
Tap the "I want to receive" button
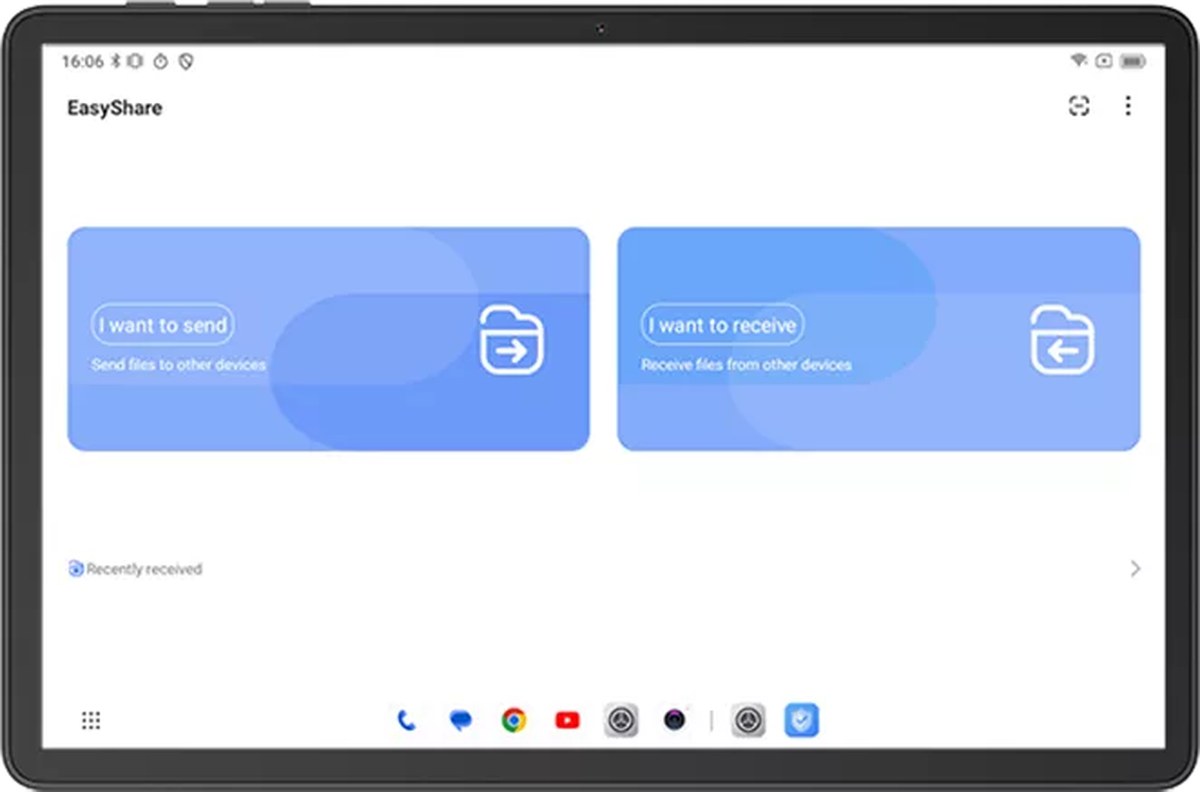tap(722, 325)
